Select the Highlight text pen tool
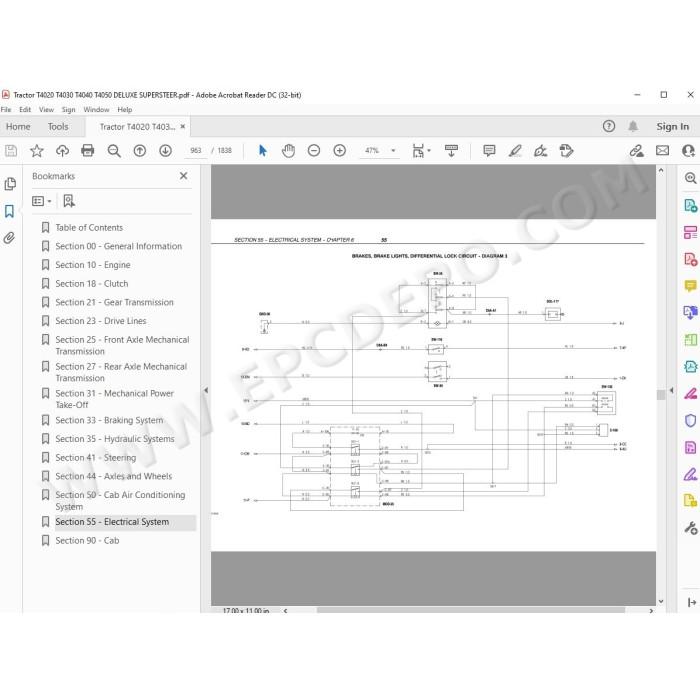This screenshot has width=700, height=700. pyautogui.click(x=515, y=151)
